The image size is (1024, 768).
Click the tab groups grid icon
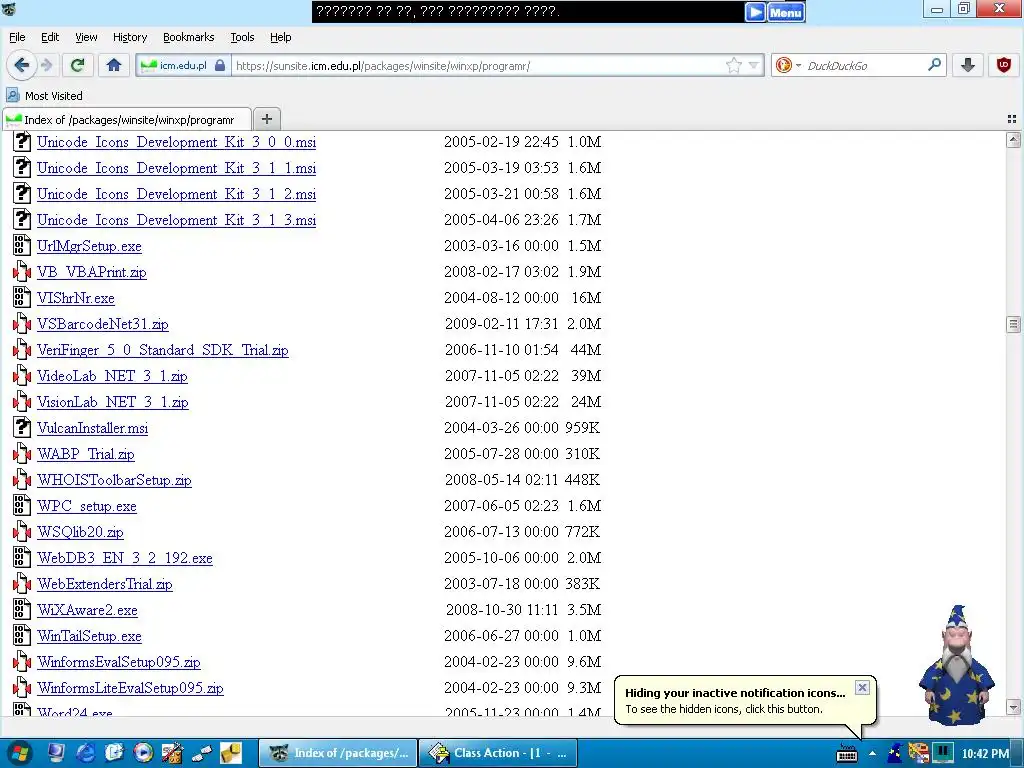1012,119
